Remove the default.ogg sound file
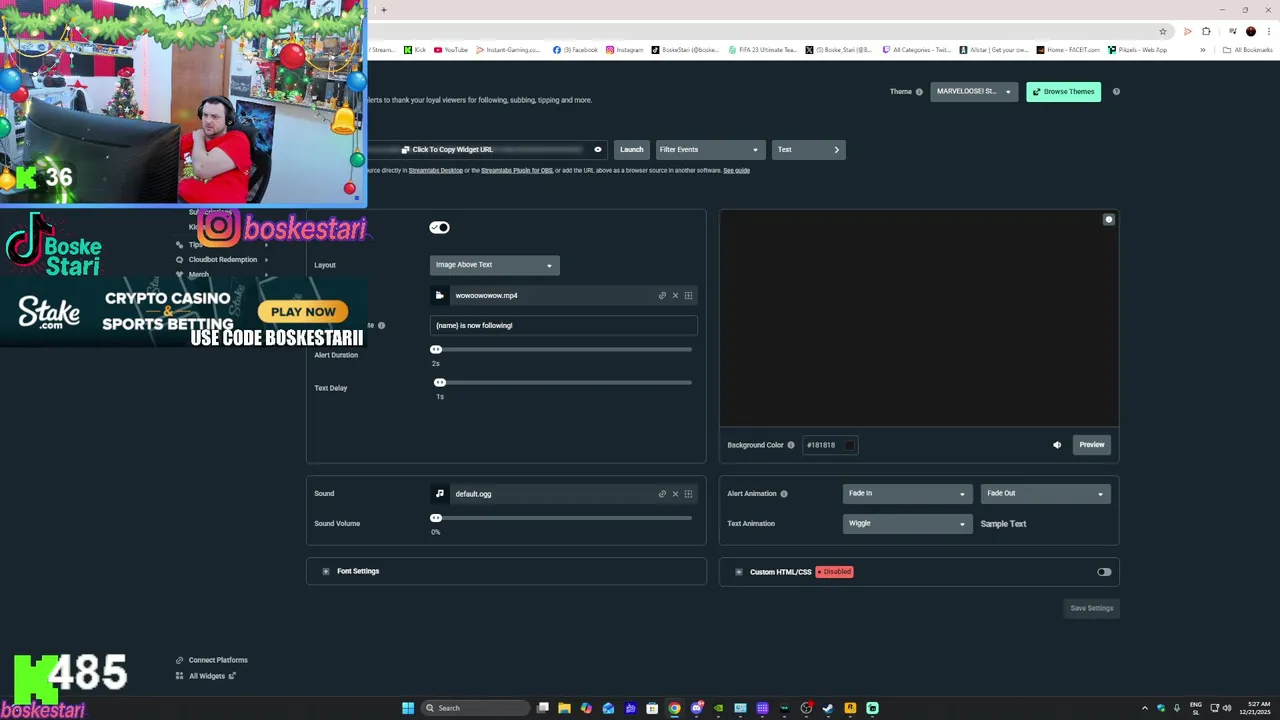Image resolution: width=1280 pixels, height=720 pixels. pos(675,494)
